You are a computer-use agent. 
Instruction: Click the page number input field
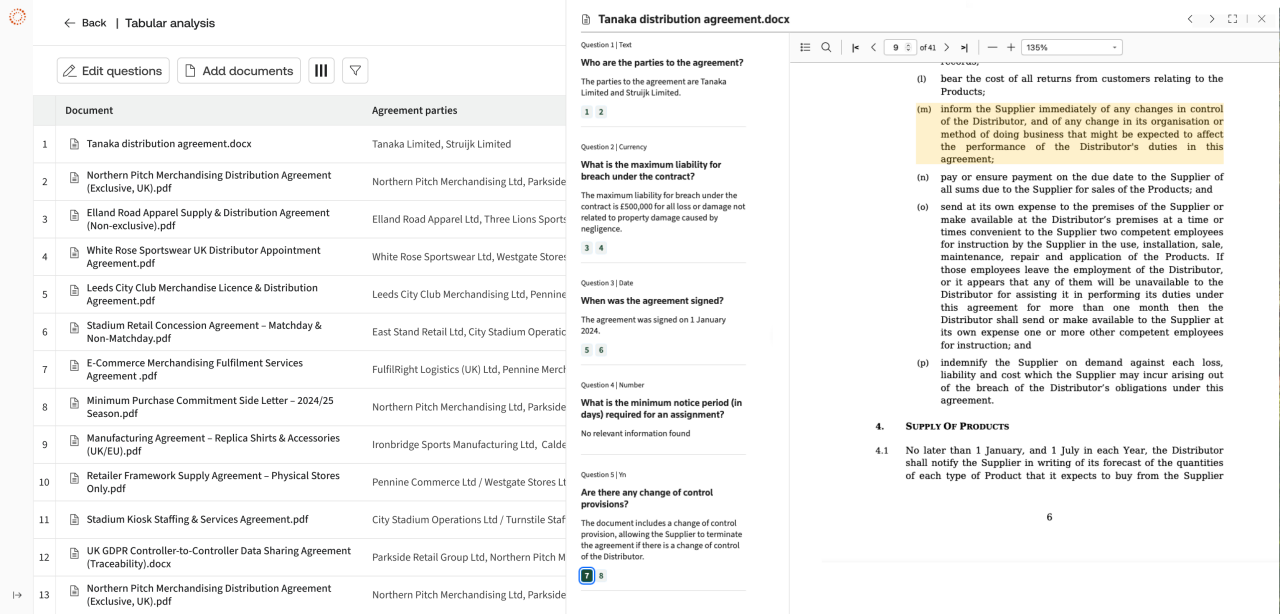[x=896, y=47]
